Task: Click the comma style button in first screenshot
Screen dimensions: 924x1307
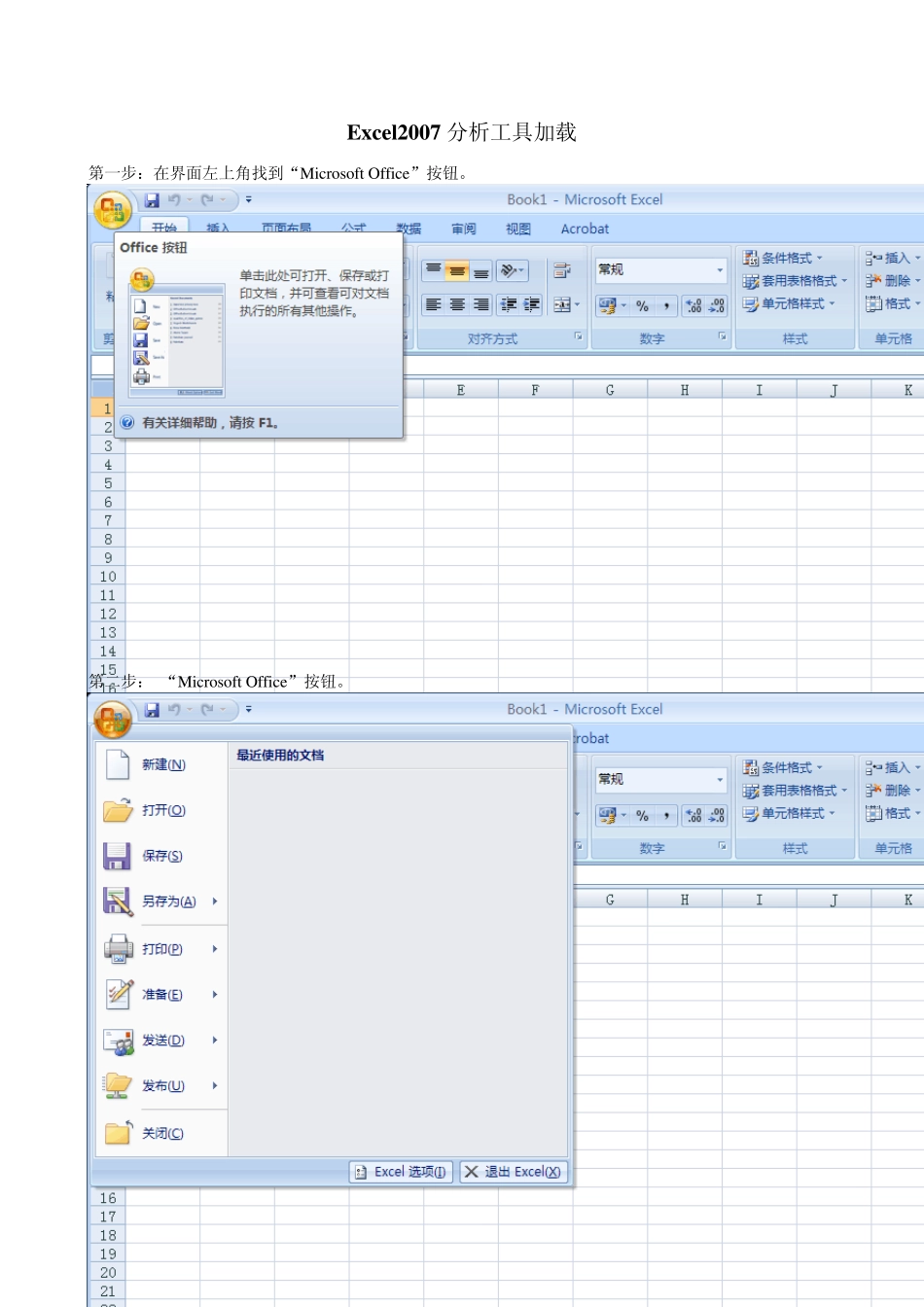Action: coord(666,305)
